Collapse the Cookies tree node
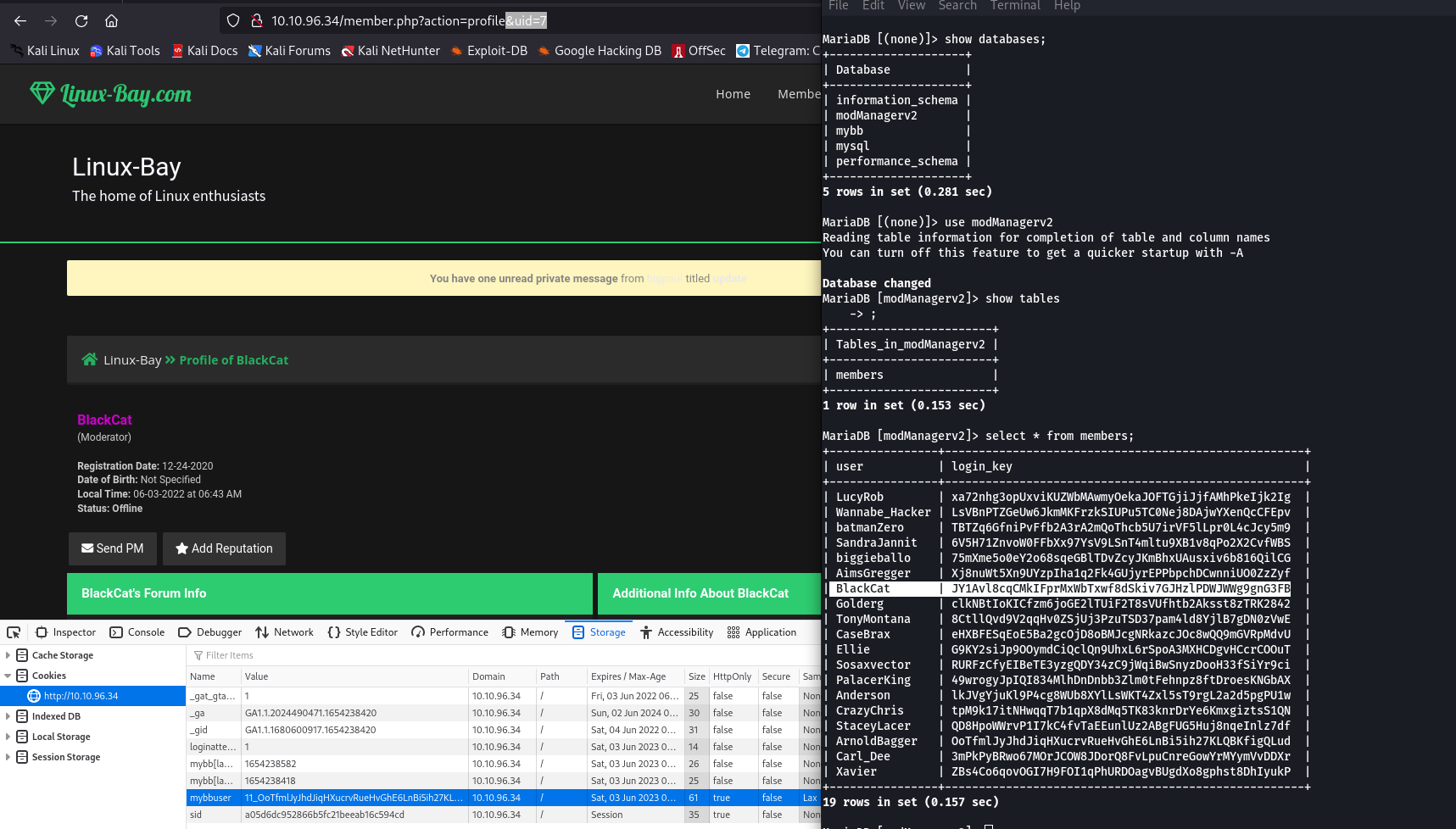1456x829 pixels. pyautogui.click(x=8, y=676)
